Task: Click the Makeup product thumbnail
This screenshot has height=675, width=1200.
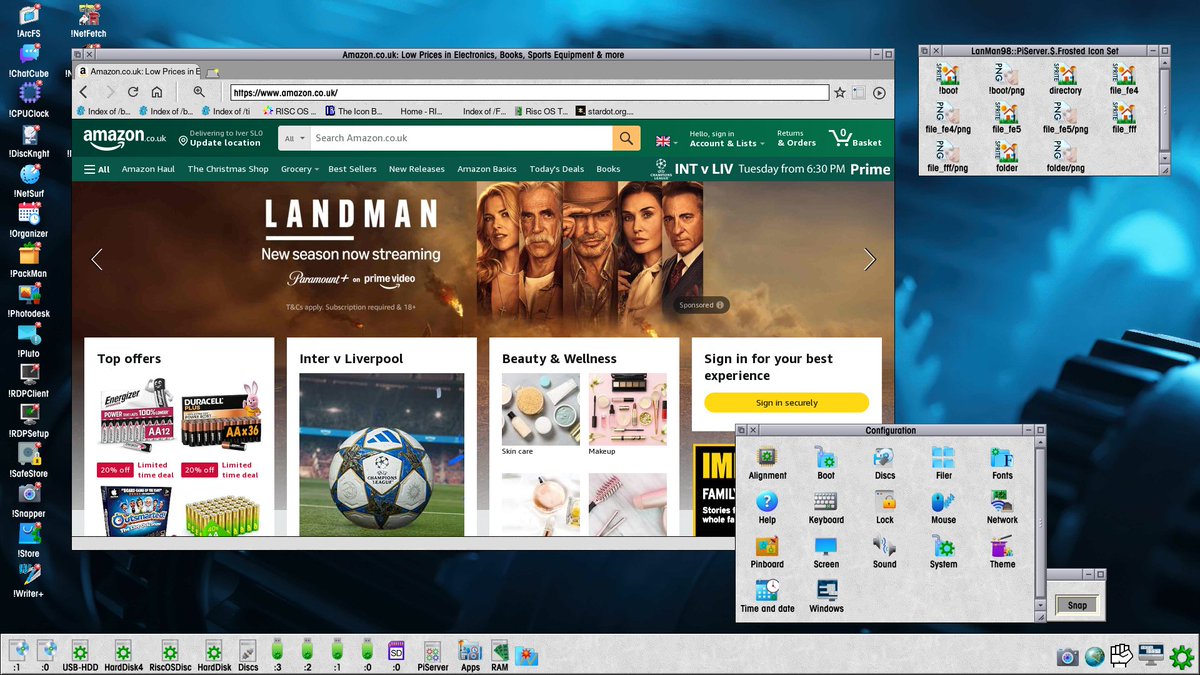Action: pos(627,409)
